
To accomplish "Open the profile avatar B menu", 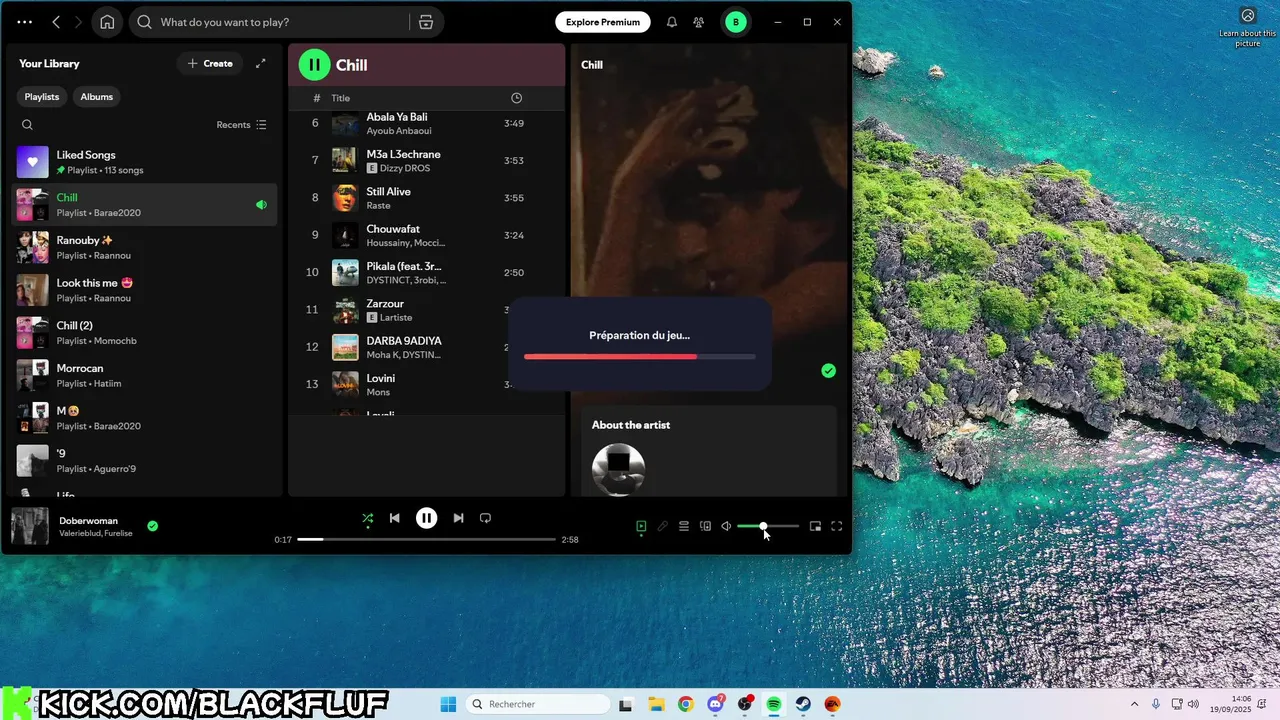I will pos(736,22).
